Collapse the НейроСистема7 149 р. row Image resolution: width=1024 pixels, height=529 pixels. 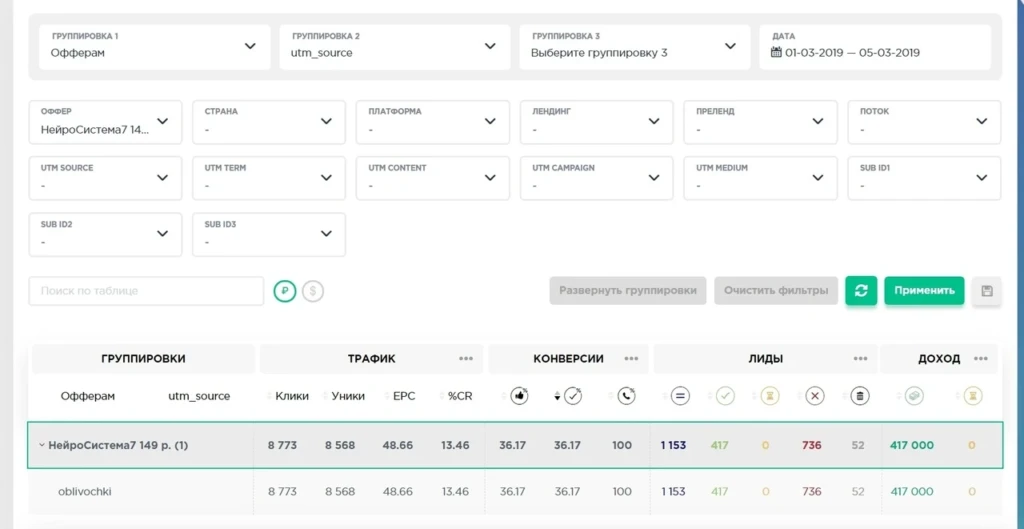click(42, 445)
